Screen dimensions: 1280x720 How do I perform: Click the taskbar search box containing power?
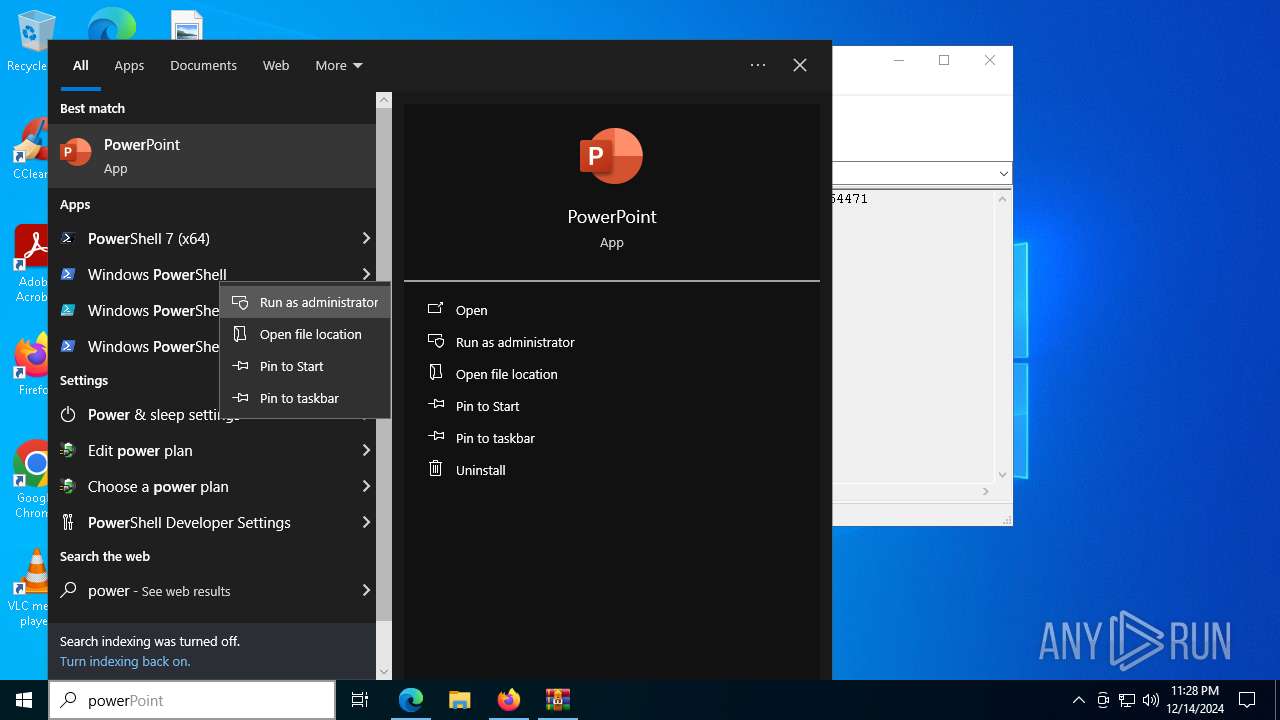[x=192, y=700]
